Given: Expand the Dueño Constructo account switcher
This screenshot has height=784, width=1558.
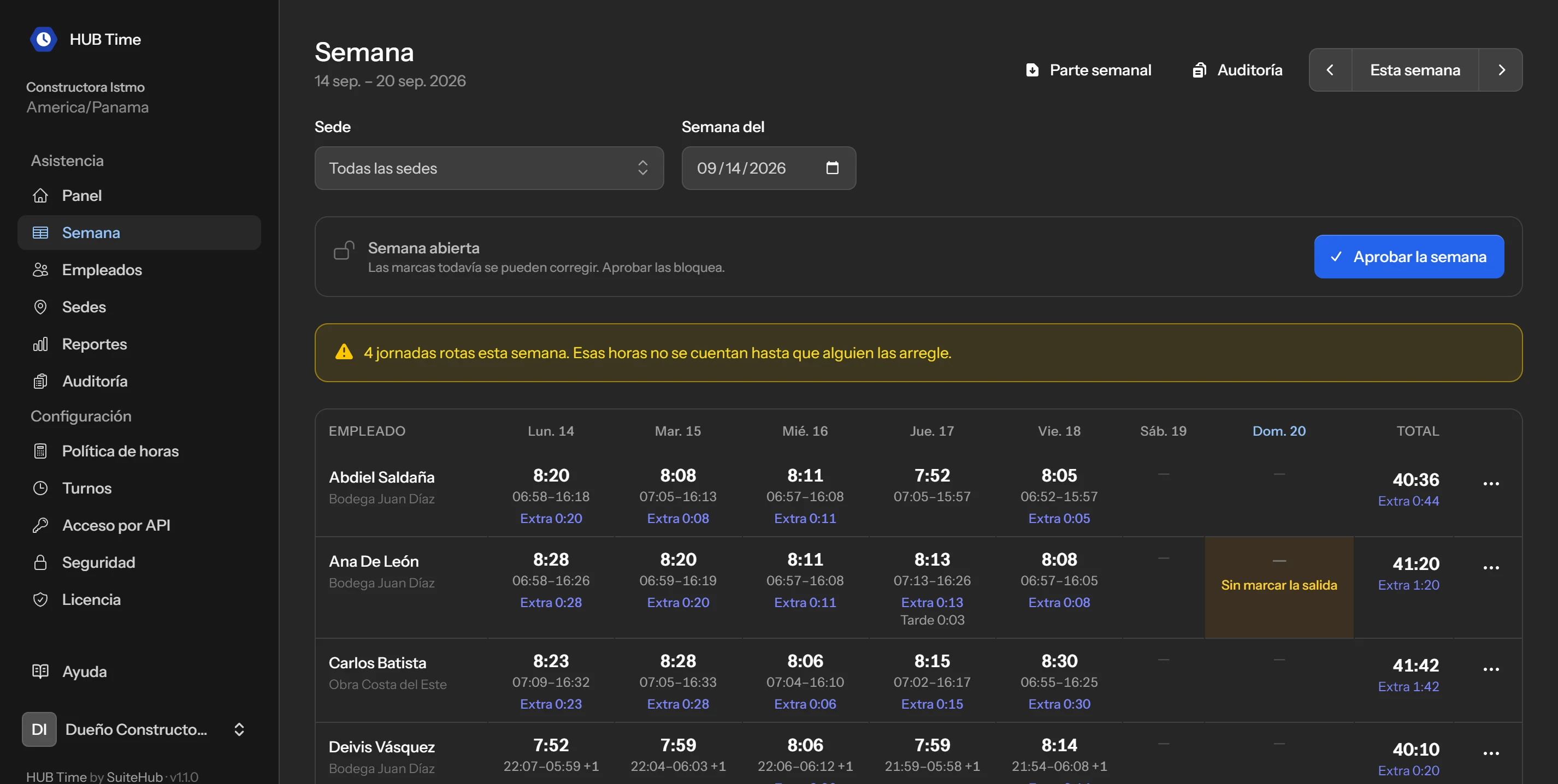Looking at the screenshot, I should (239, 729).
